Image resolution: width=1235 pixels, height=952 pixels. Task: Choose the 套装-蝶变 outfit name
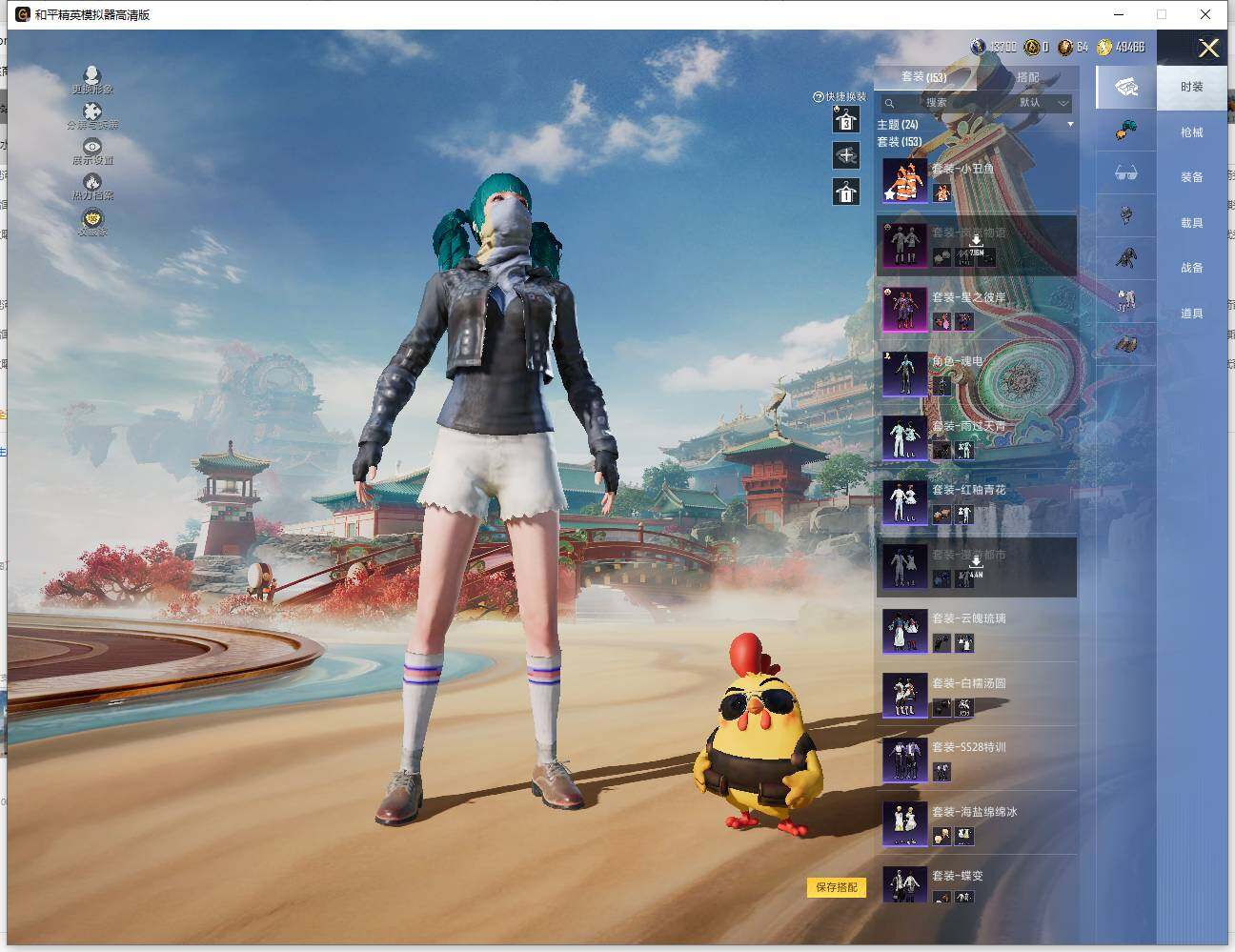click(957, 876)
